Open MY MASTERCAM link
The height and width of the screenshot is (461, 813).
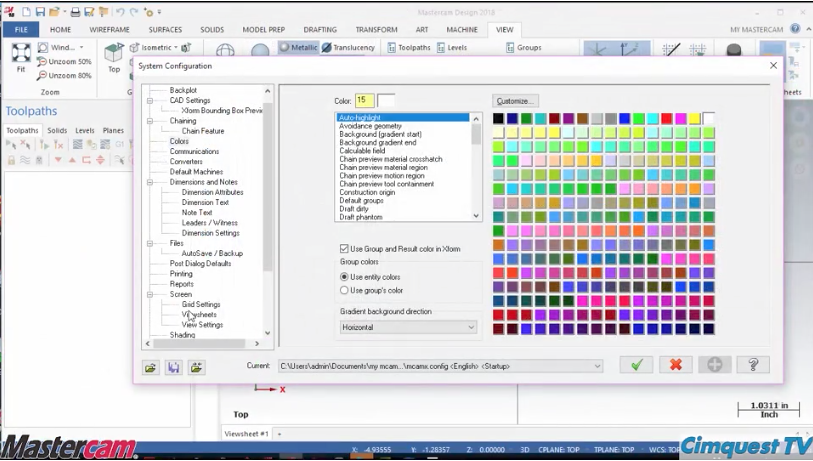coord(756,30)
